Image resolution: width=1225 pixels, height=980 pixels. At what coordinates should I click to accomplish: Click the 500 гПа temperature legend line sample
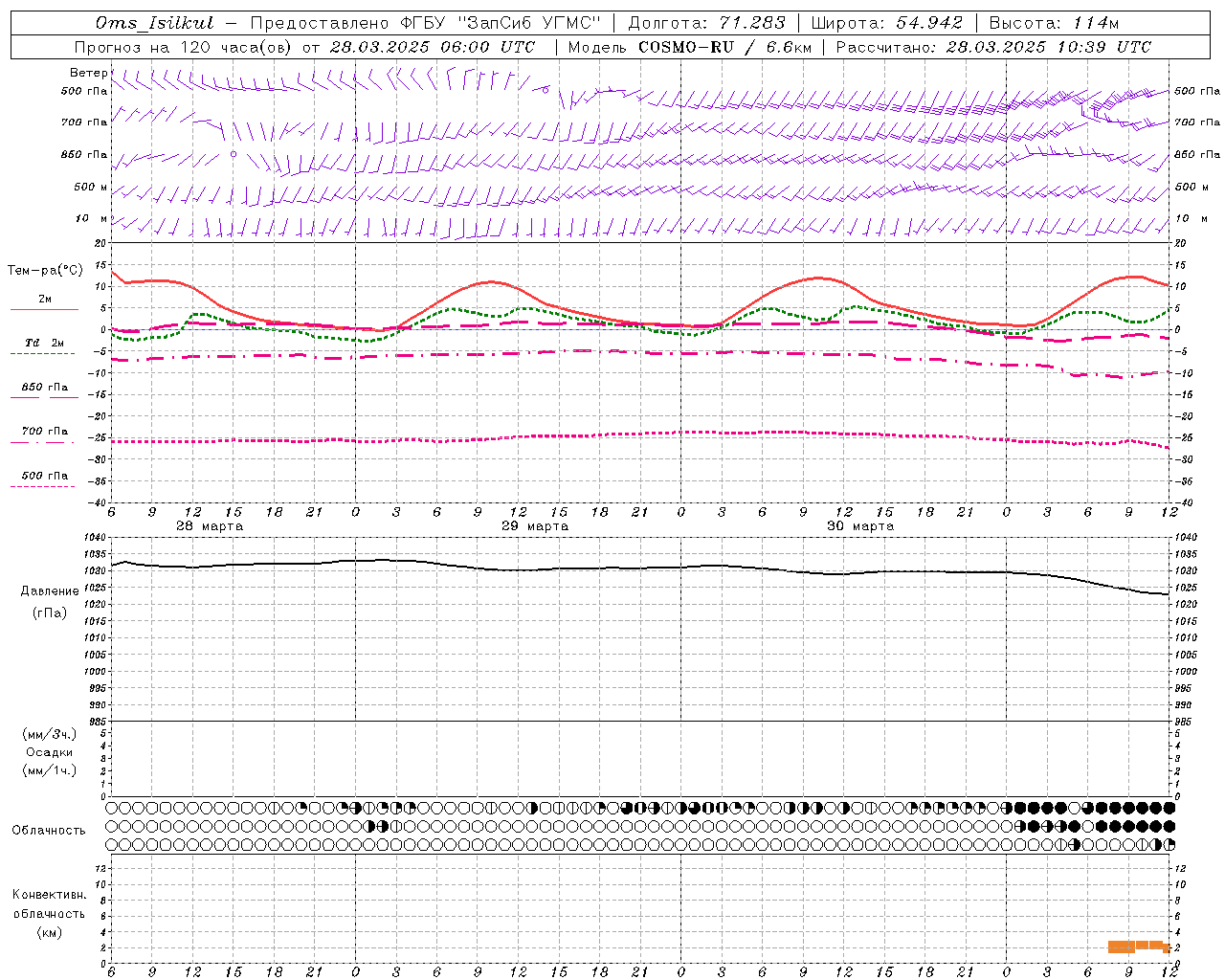click(x=42, y=486)
